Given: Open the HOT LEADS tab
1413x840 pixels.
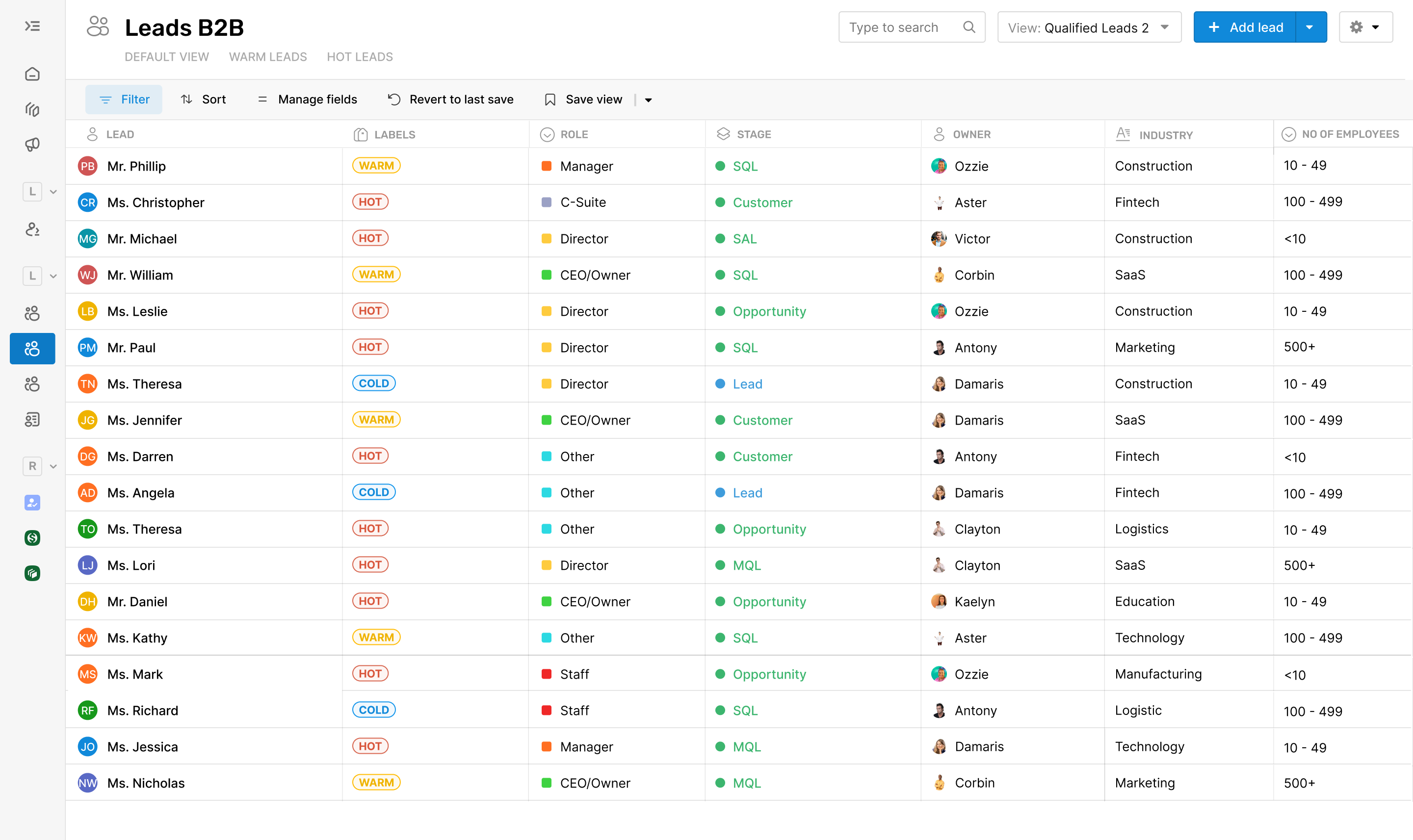Looking at the screenshot, I should coord(360,56).
